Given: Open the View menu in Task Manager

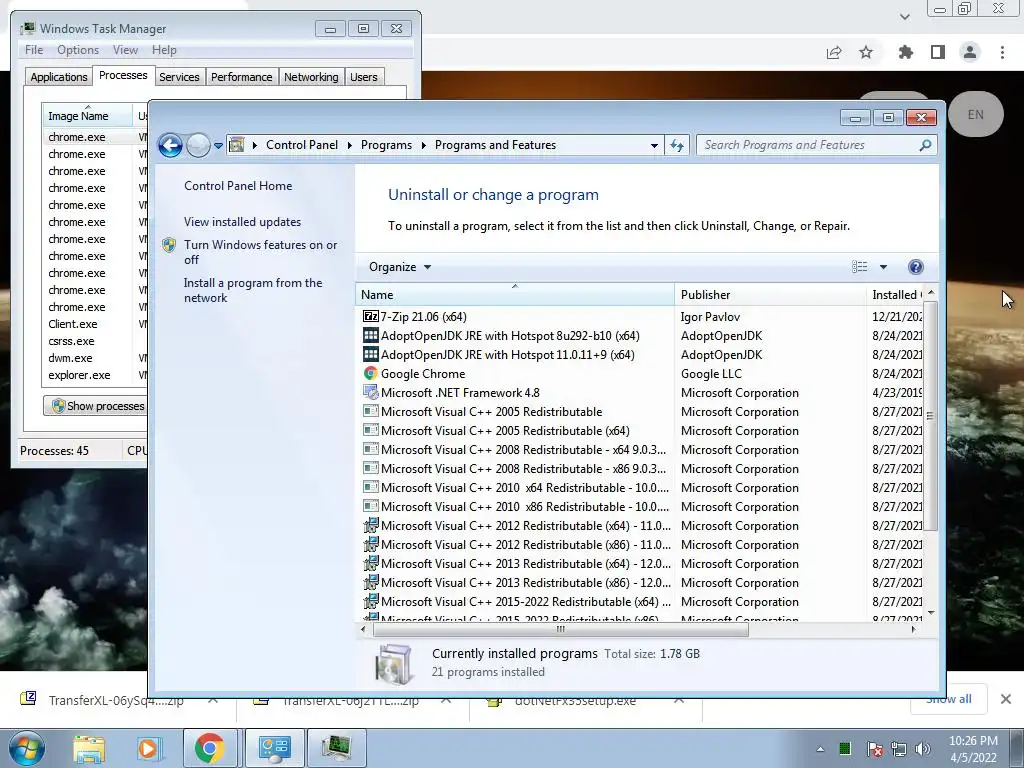Looking at the screenshot, I should click(125, 50).
